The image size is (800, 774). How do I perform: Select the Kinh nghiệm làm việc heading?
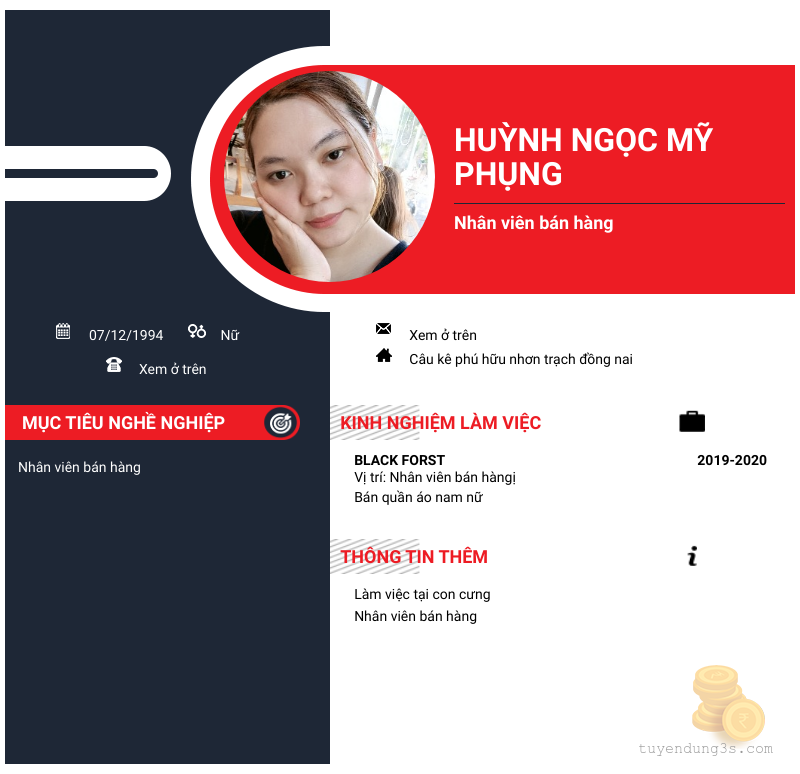[x=440, y=423]
